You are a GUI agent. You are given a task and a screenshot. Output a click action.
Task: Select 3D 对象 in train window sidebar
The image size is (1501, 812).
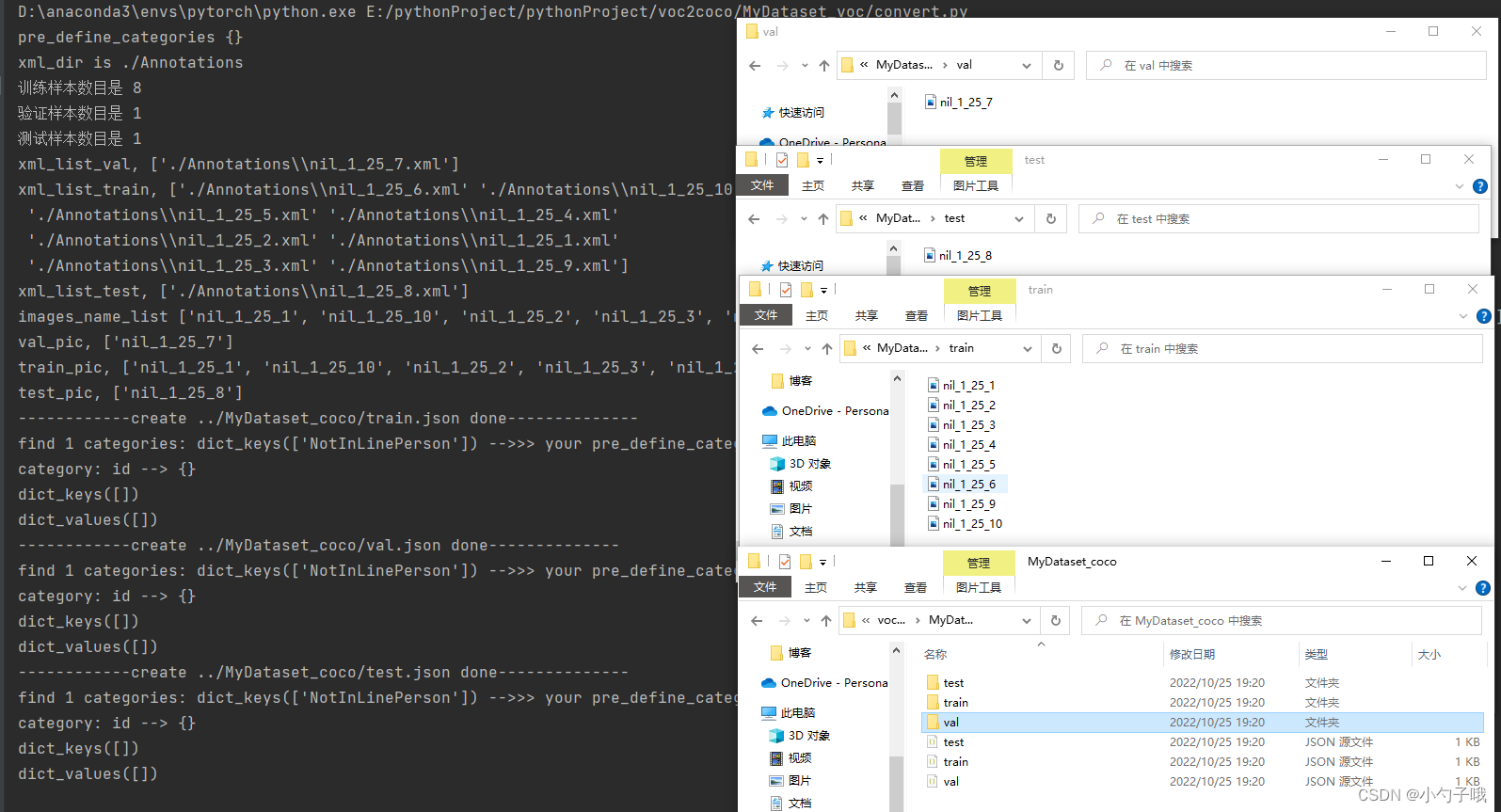(x=800, y=464)
